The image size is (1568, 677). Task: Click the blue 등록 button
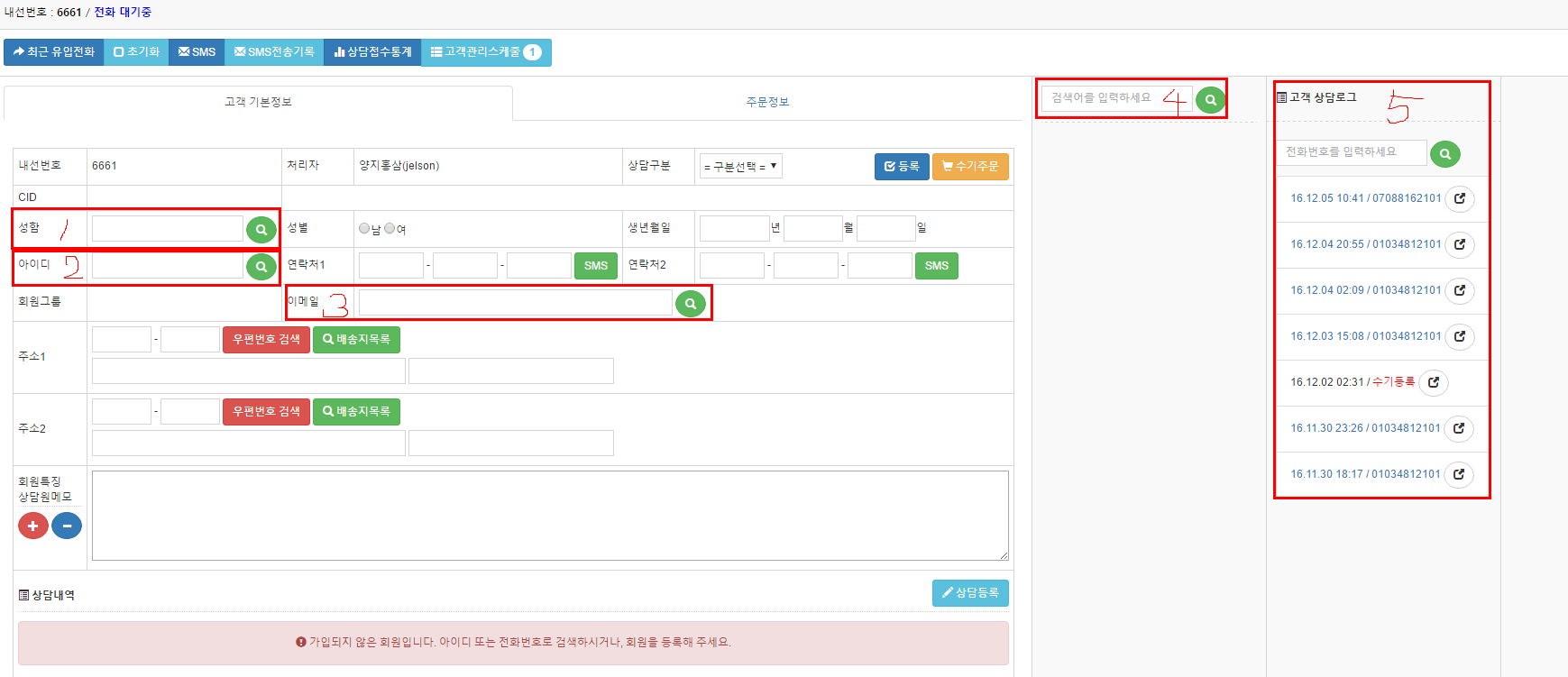point(901,167)
